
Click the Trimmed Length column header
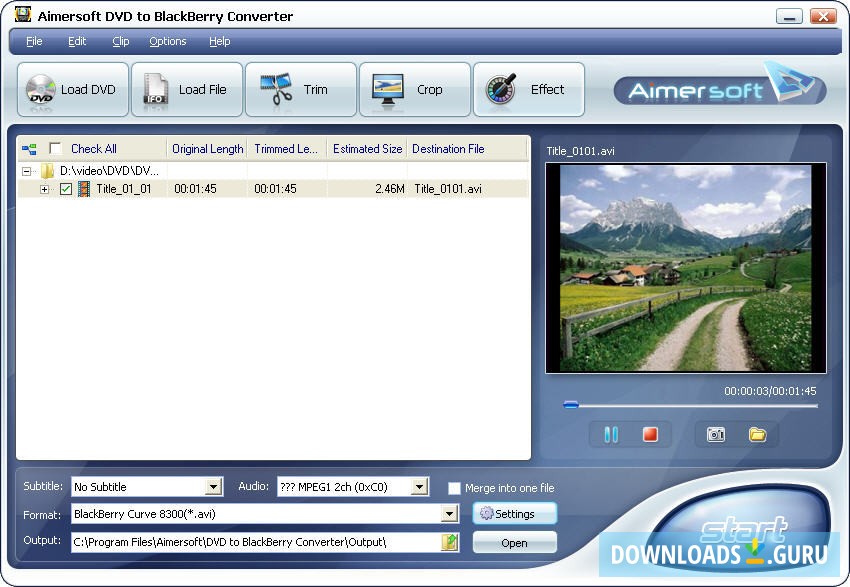click(x=287, y=149)
